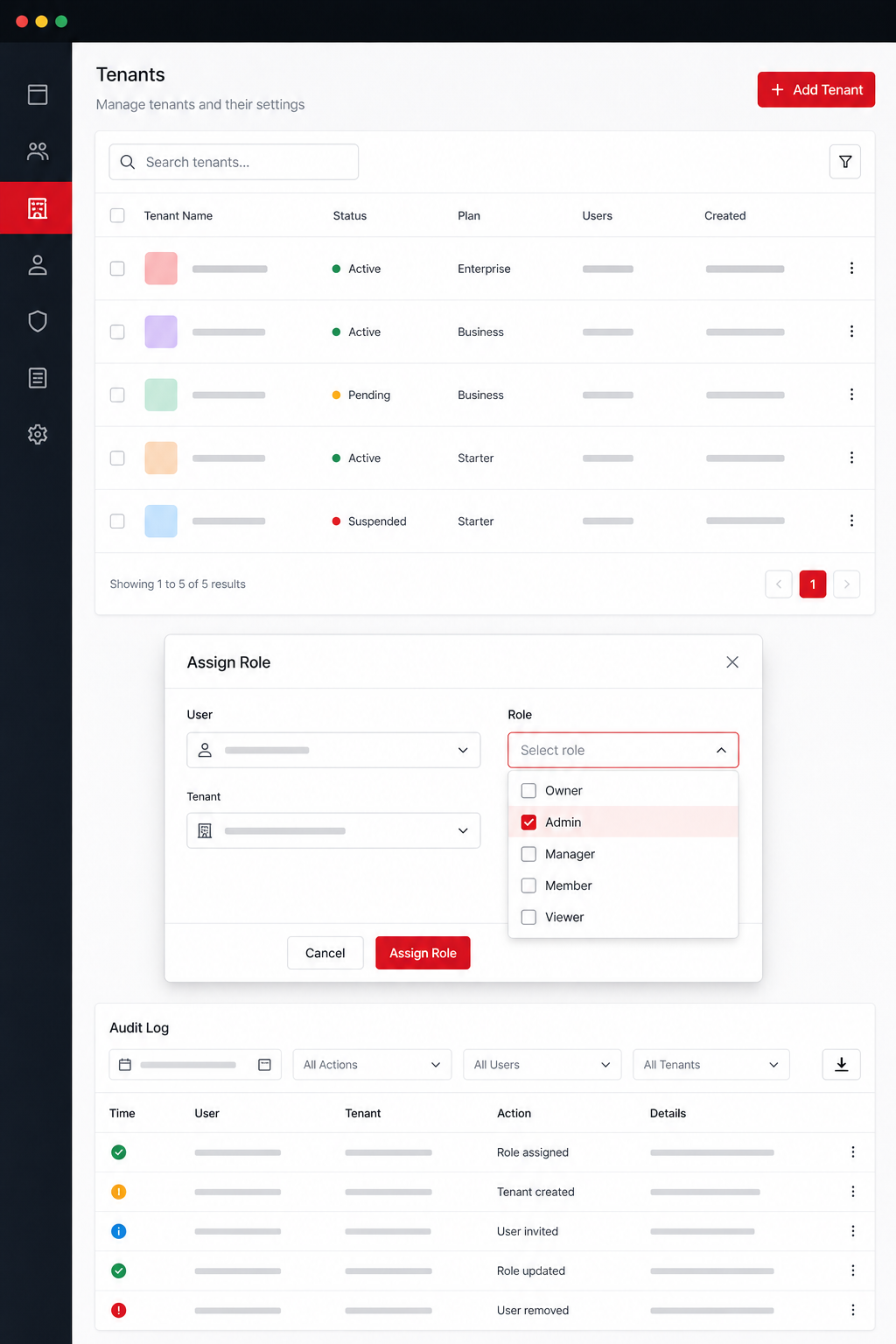Viewport: 896px width, 1344px height.
Task: Click red alert icon of User removed entry
Action: 119,1310
